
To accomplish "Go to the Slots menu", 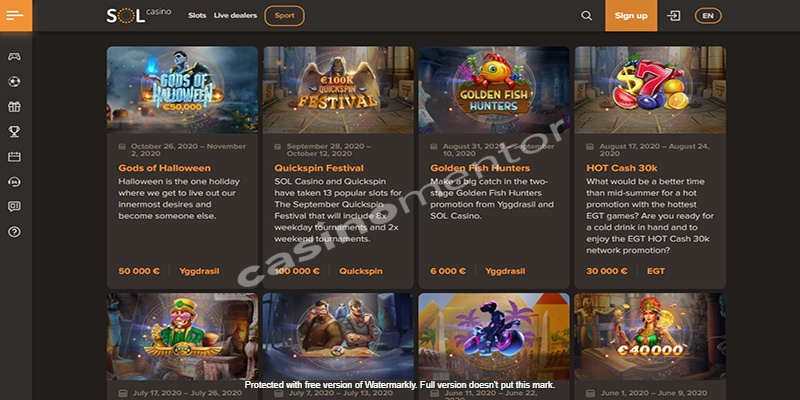I will 197,15.
